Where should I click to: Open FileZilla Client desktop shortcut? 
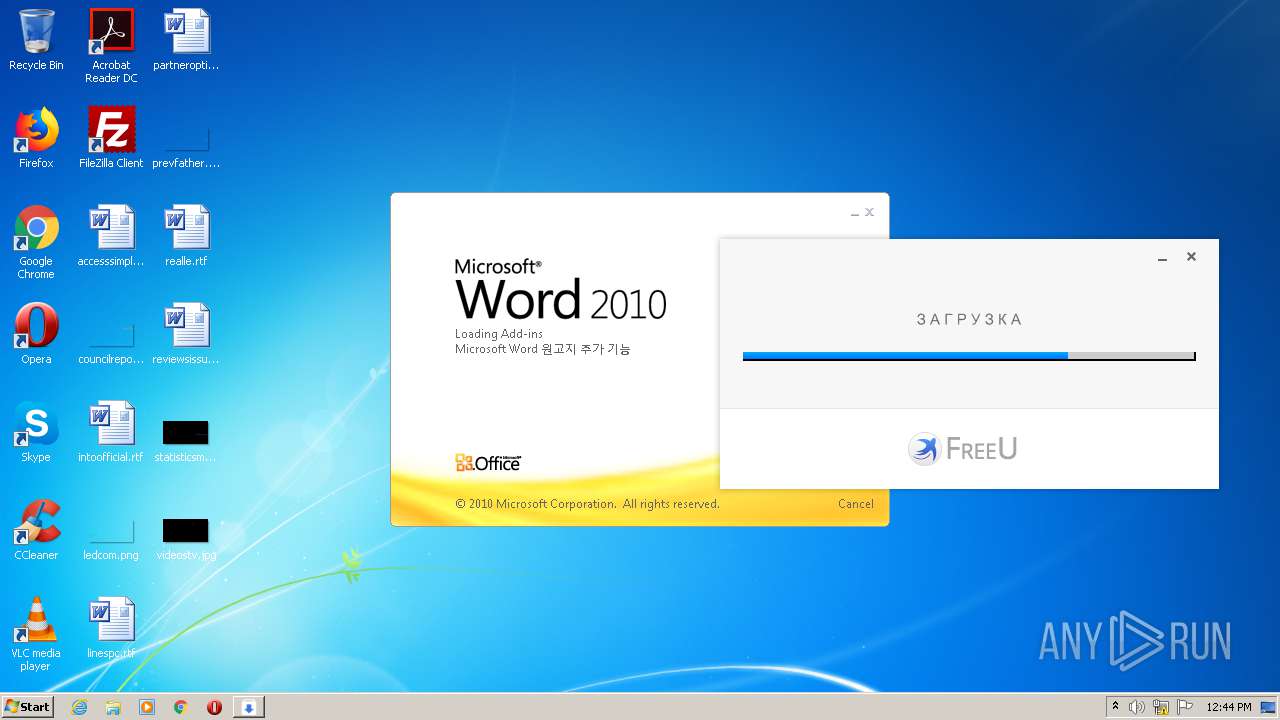pos(111,138)
